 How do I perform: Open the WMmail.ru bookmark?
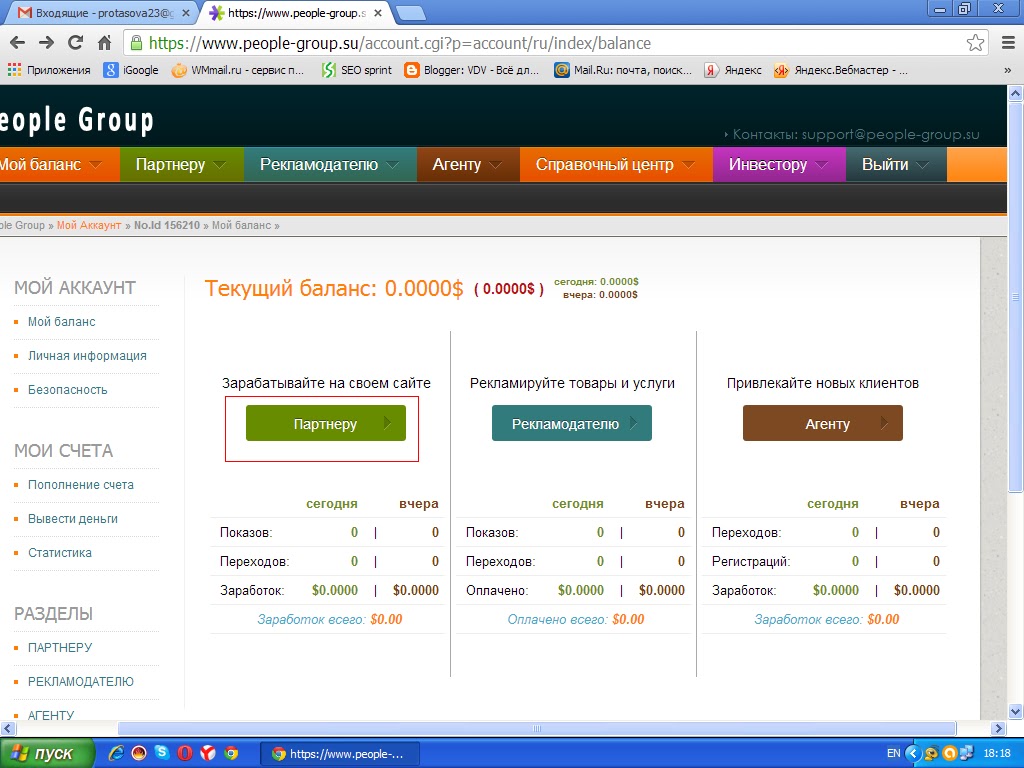point(238,70)
